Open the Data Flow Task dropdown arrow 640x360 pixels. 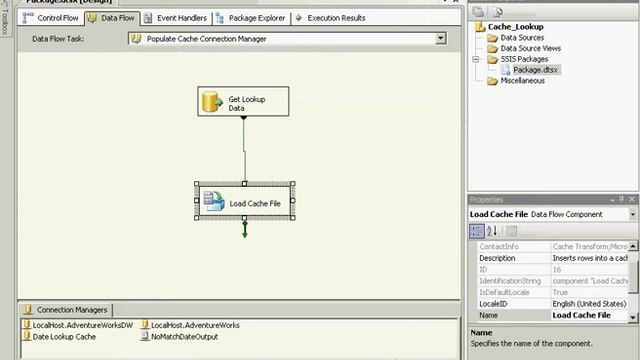(x=440, y=38)
